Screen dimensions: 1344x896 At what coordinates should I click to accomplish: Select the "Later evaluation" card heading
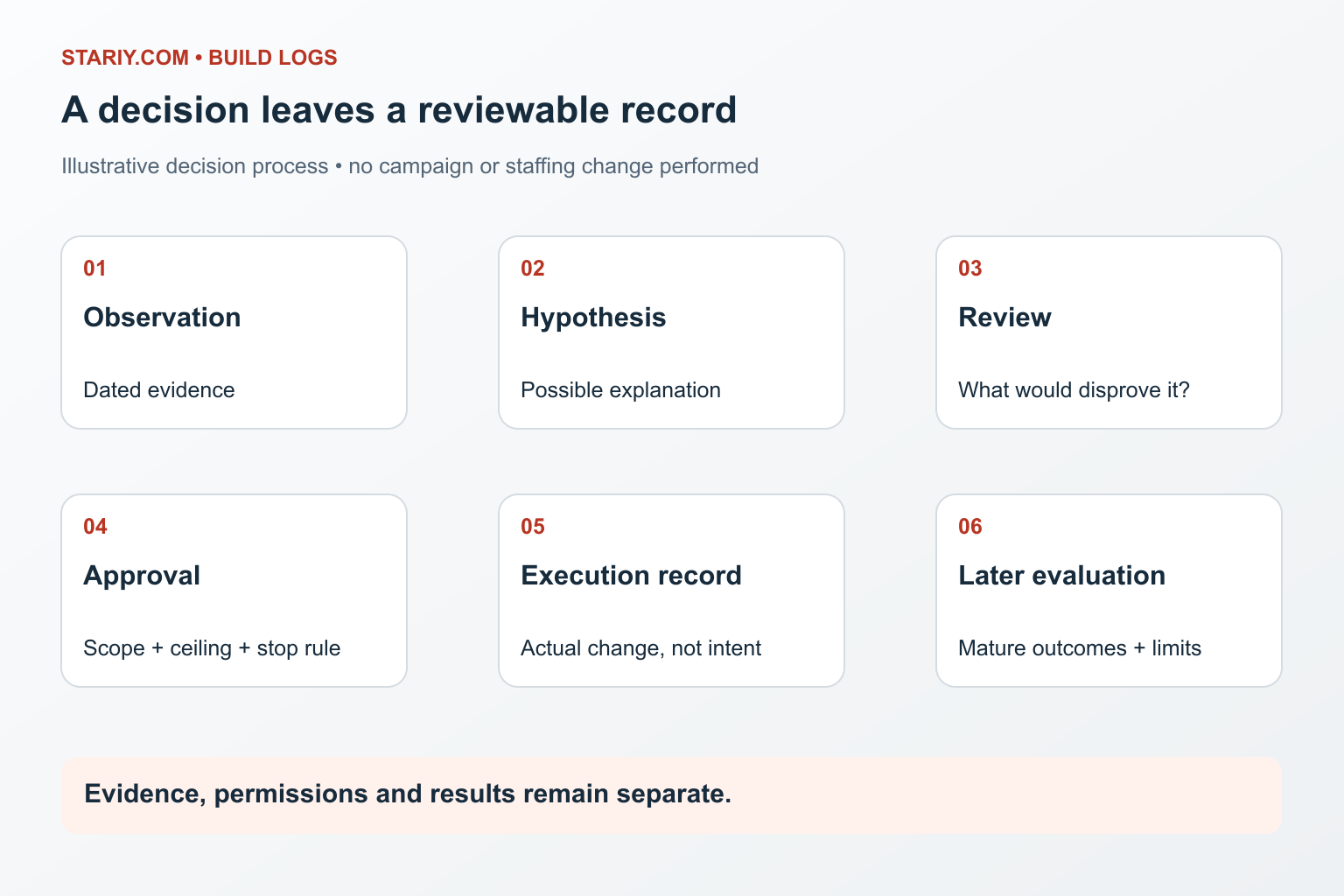tap(1061, 576)
